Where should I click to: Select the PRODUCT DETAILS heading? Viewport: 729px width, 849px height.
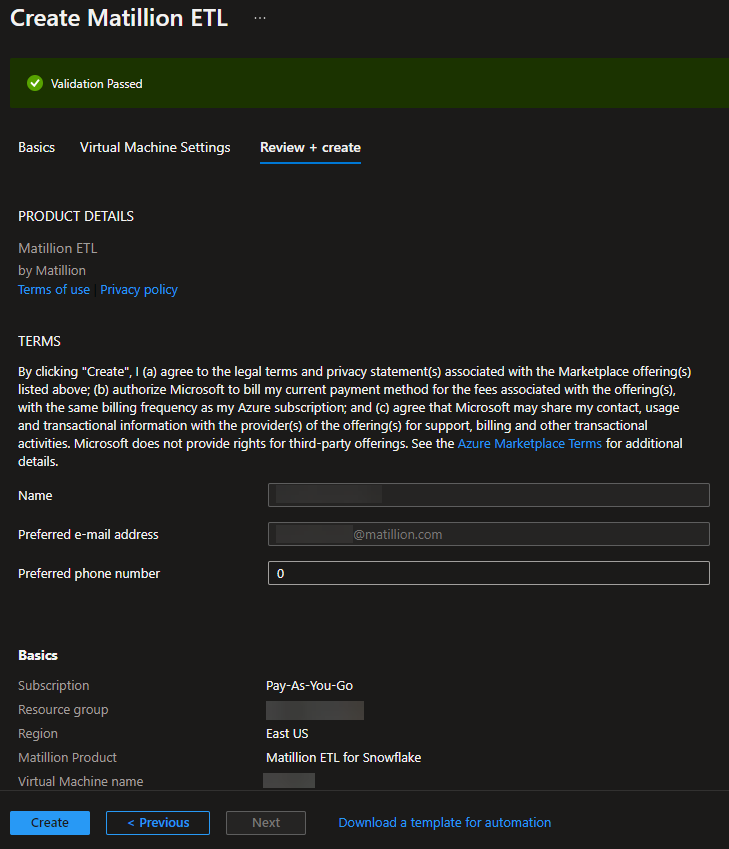[x=76, y=216]
